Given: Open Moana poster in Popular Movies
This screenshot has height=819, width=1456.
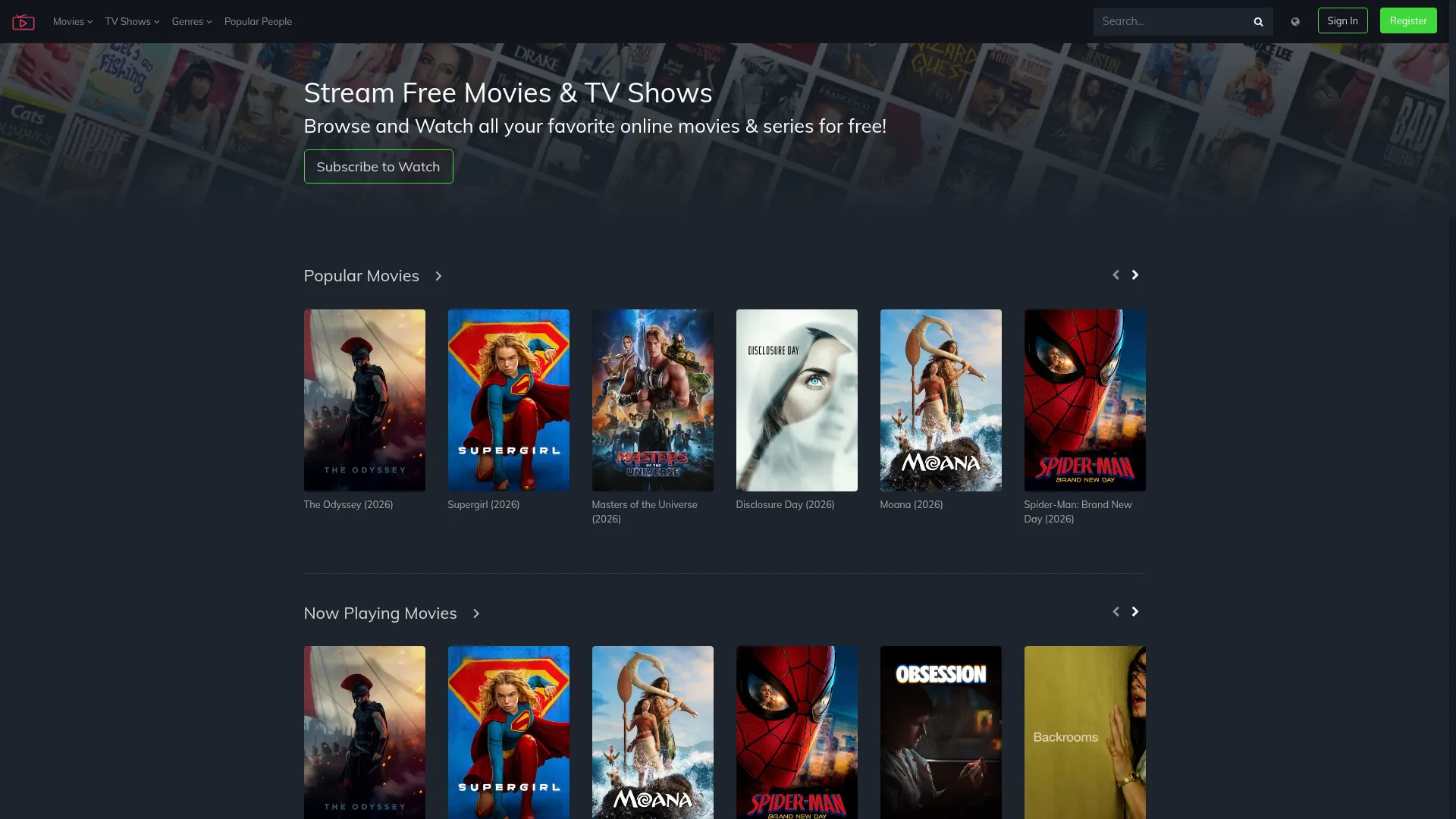Looking at the screenshot, I should tap(941, 400).
